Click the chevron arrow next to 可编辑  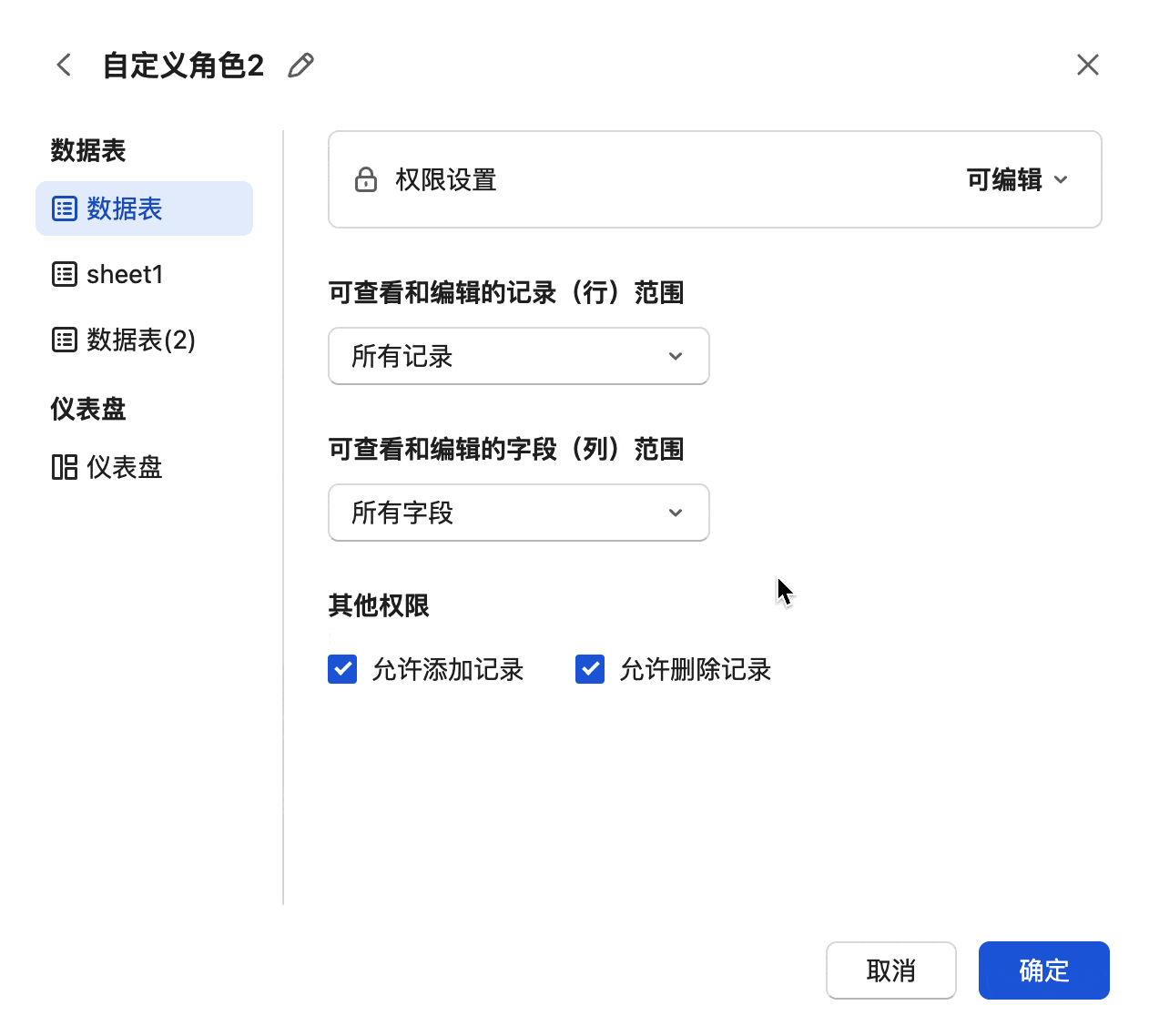pyautogui.click(x=1061, y=179)
